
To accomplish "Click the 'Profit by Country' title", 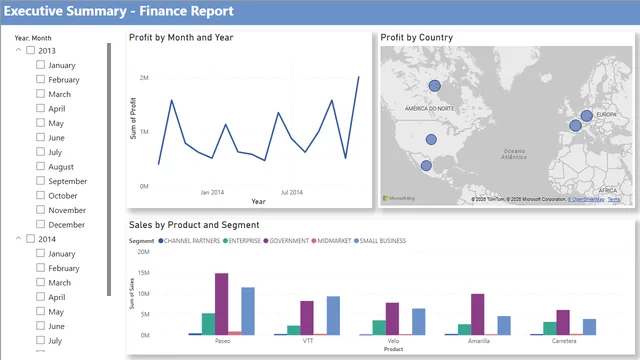I will point(417,38).
